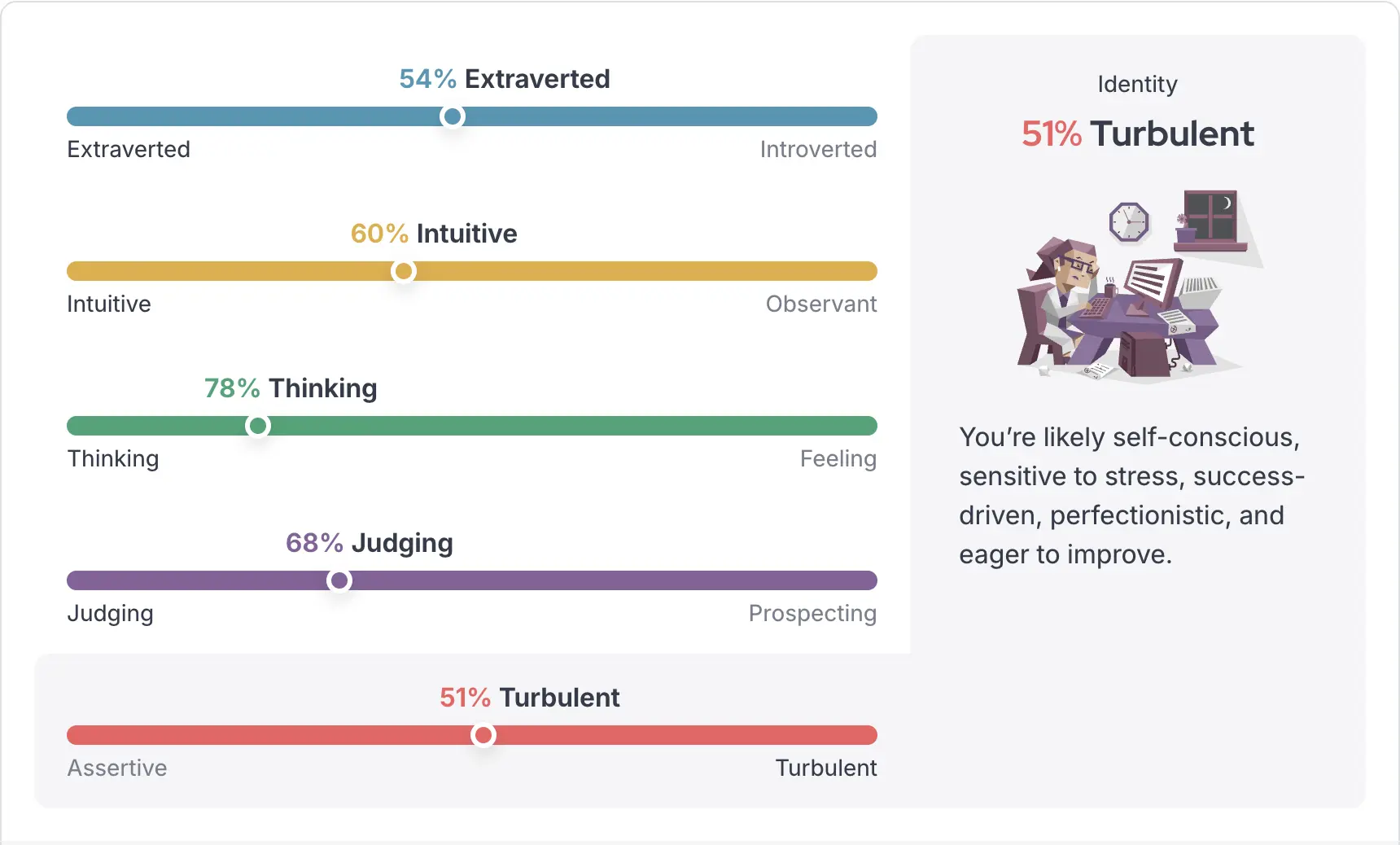Viewport: 1400px width, 845px height.
Task: Click the Turbulent endpoint label
Action: (x=825, y=768)
